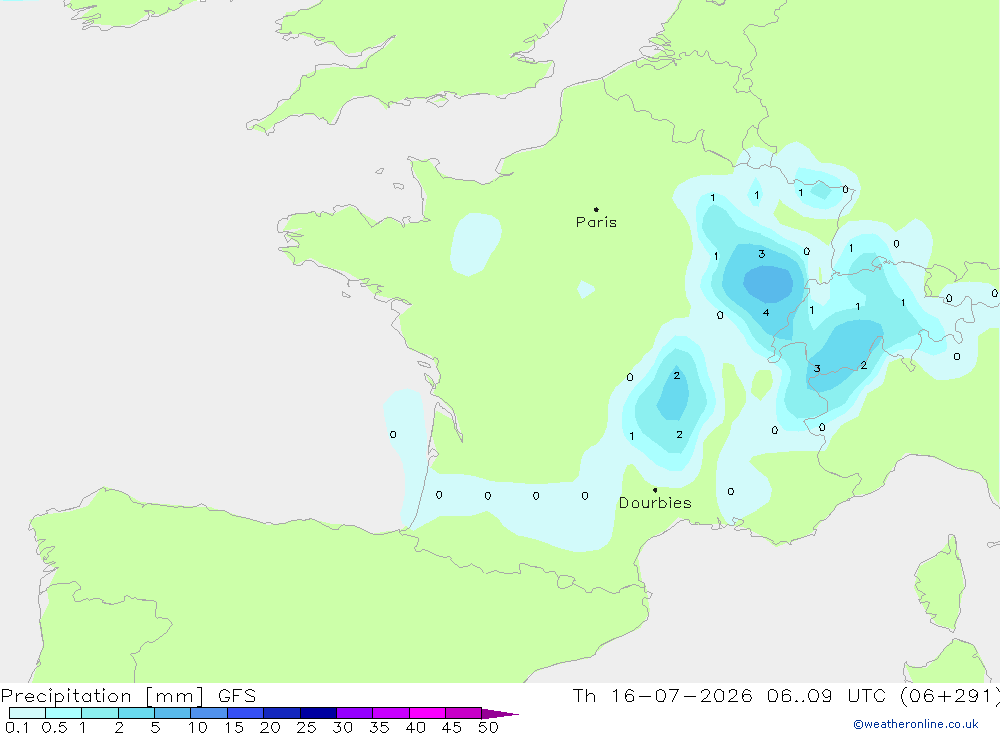This screenshot has width=1000, height=733.
Task: Click the legend label 35
Action: click(x=379, y=727)
